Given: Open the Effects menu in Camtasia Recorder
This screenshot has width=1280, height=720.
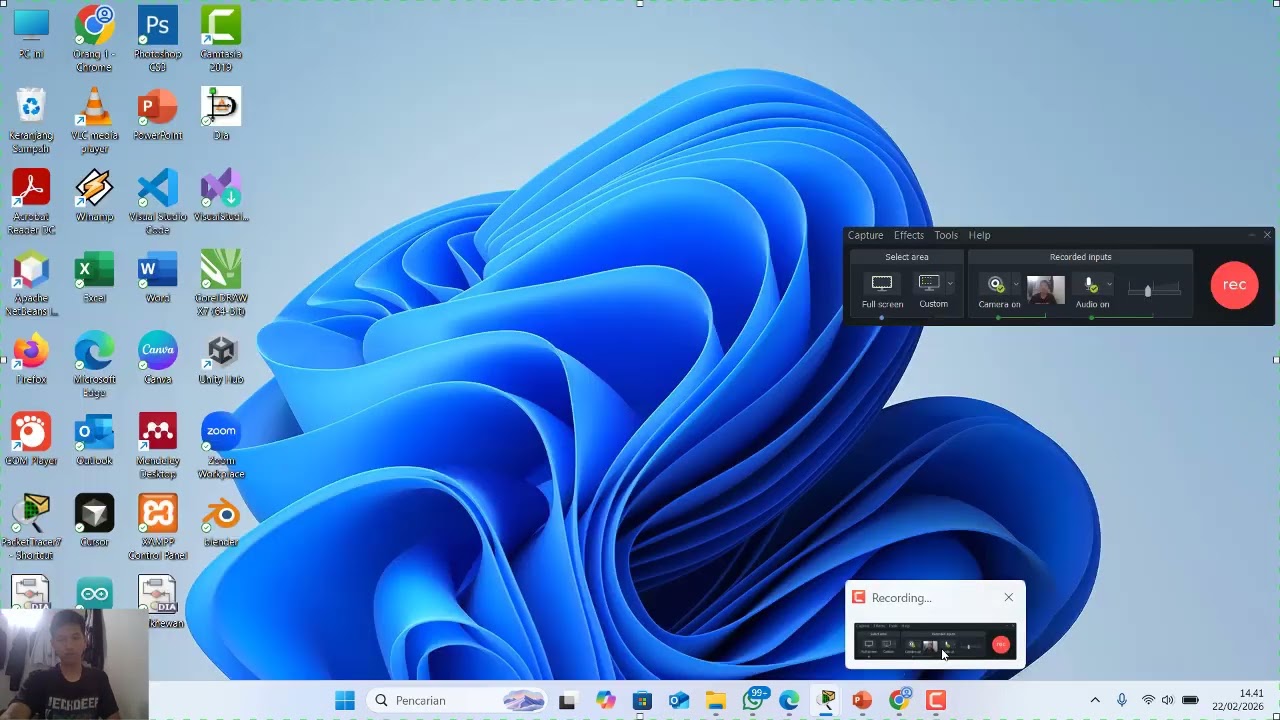Looking at the screenshot, I should (908, 235).
